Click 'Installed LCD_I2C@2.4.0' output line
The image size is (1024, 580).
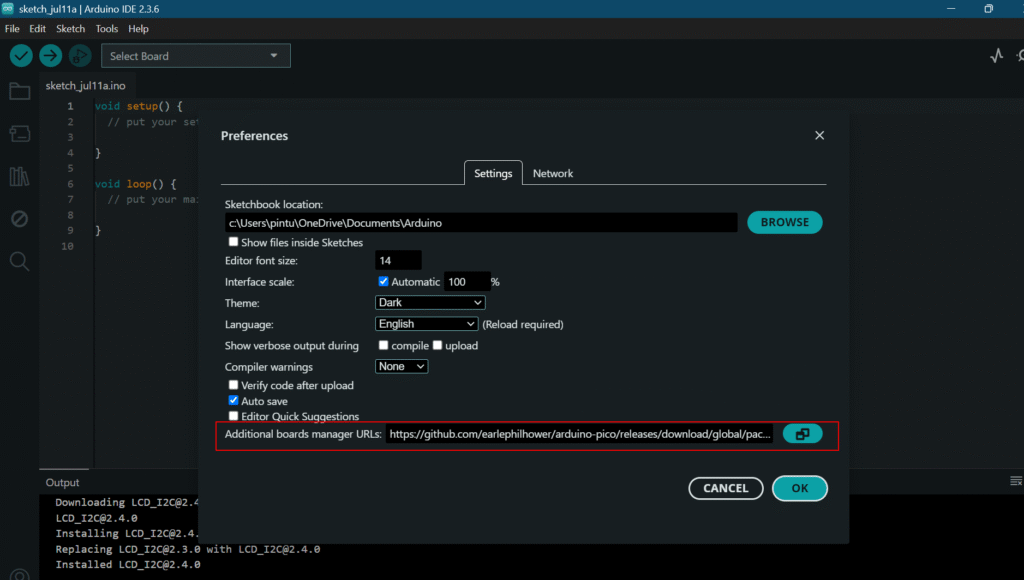click(128, 564)
